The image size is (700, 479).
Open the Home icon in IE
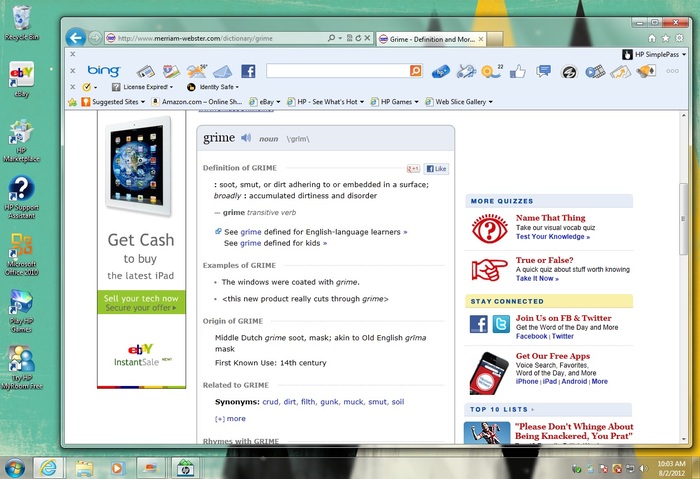[652, 38]
